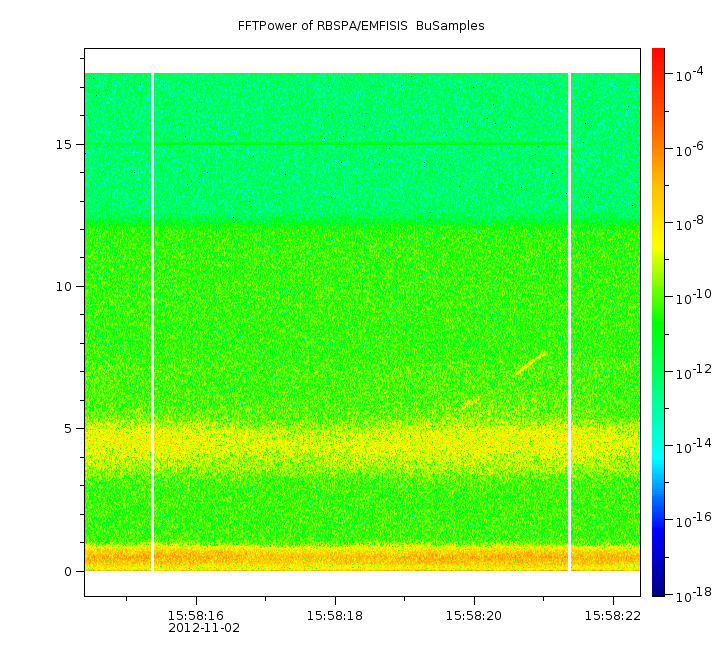Click the time label 15:58:20
The width and height of the screenshot is (724, 656).
474,616
